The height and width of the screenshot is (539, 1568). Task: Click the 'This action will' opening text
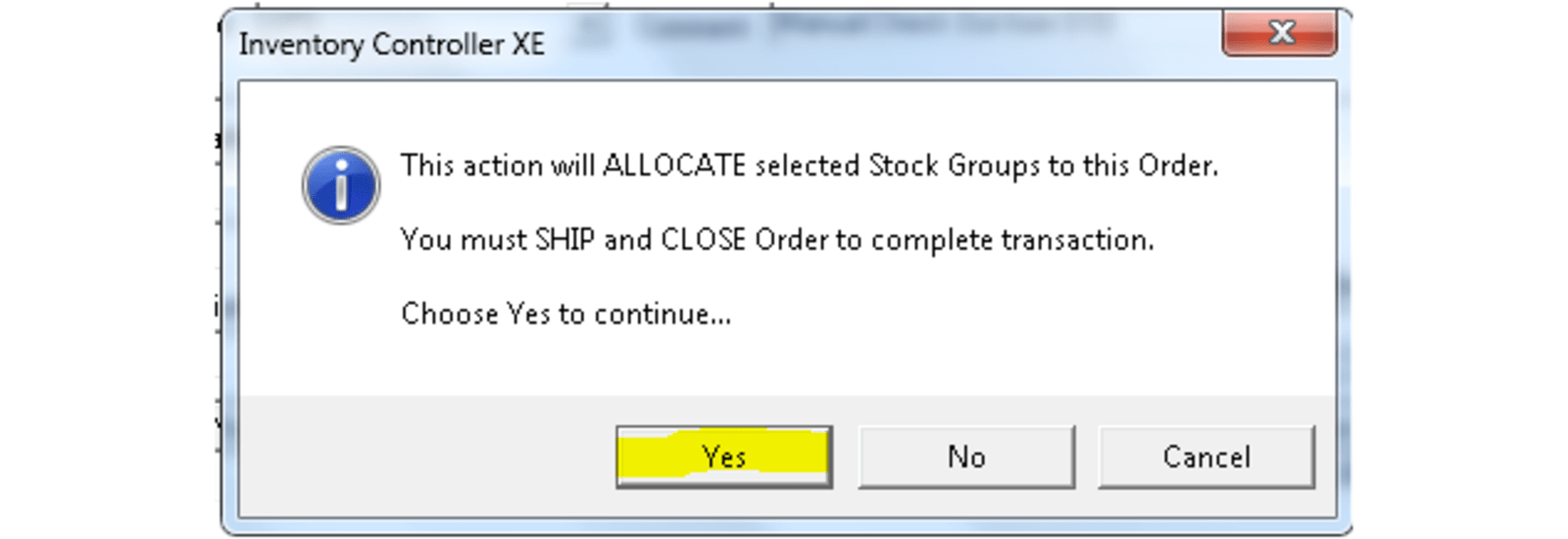(497, 166)
